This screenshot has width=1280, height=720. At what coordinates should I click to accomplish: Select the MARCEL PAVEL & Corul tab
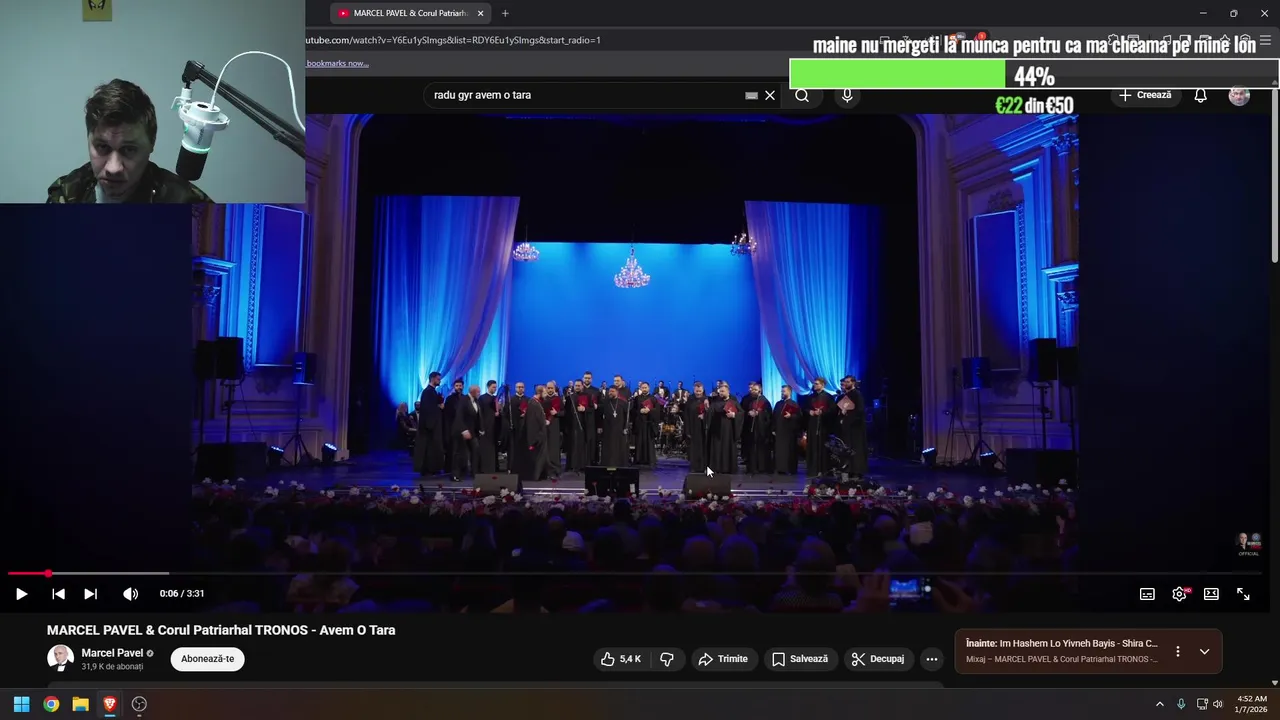[410, 13]
